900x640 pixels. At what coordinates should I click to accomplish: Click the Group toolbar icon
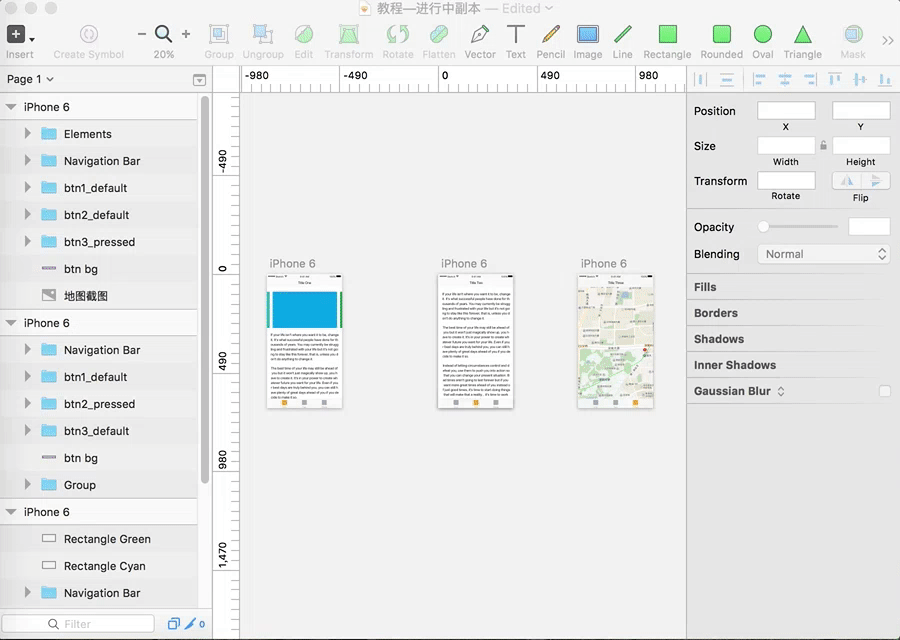coord(219,34)
